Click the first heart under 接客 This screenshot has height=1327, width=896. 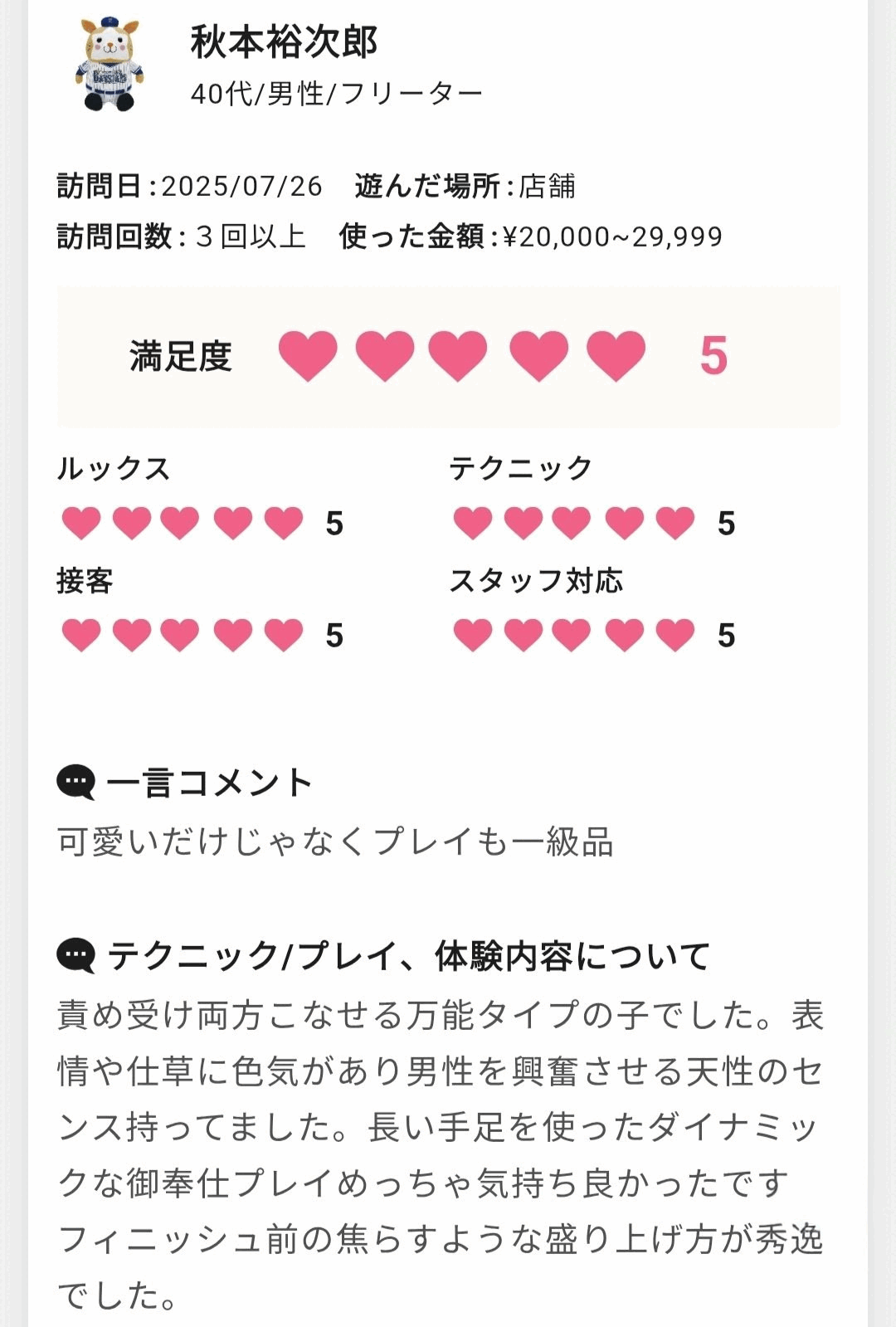81,635
